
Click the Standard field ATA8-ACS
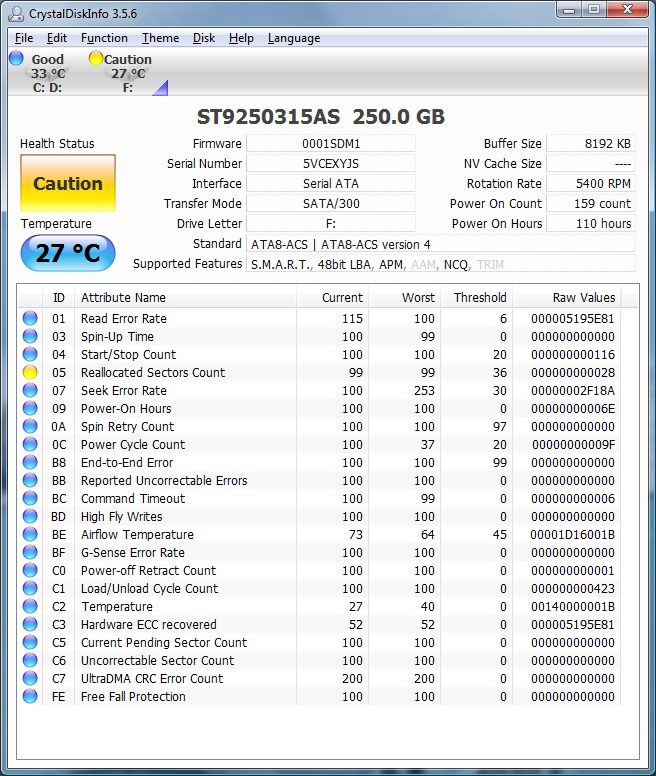pos(441,244)
